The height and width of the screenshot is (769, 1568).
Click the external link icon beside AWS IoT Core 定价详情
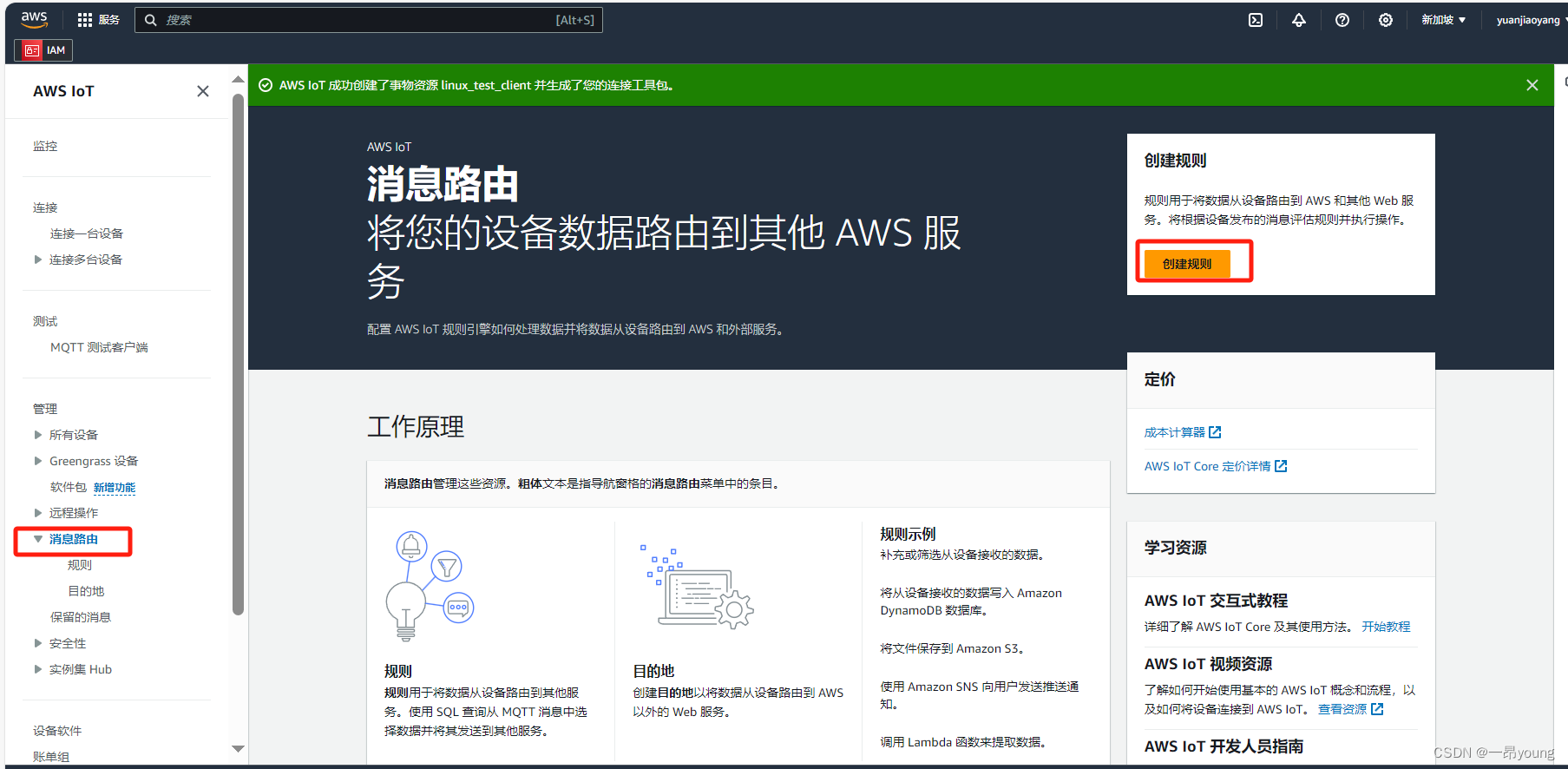pyautogui.click(x=1281, y=466)
